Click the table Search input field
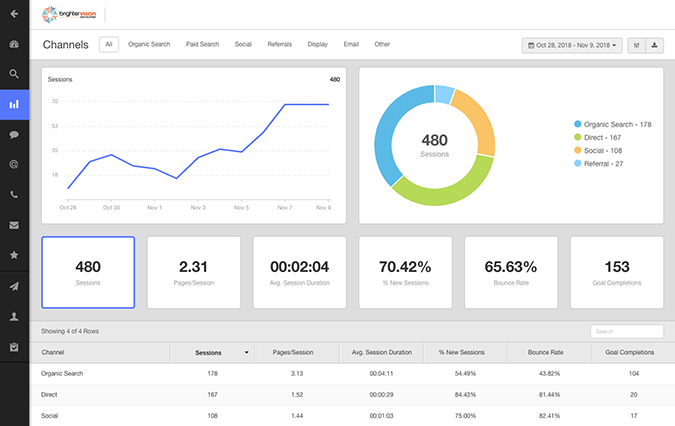675x426 pixels. (627, 331)
